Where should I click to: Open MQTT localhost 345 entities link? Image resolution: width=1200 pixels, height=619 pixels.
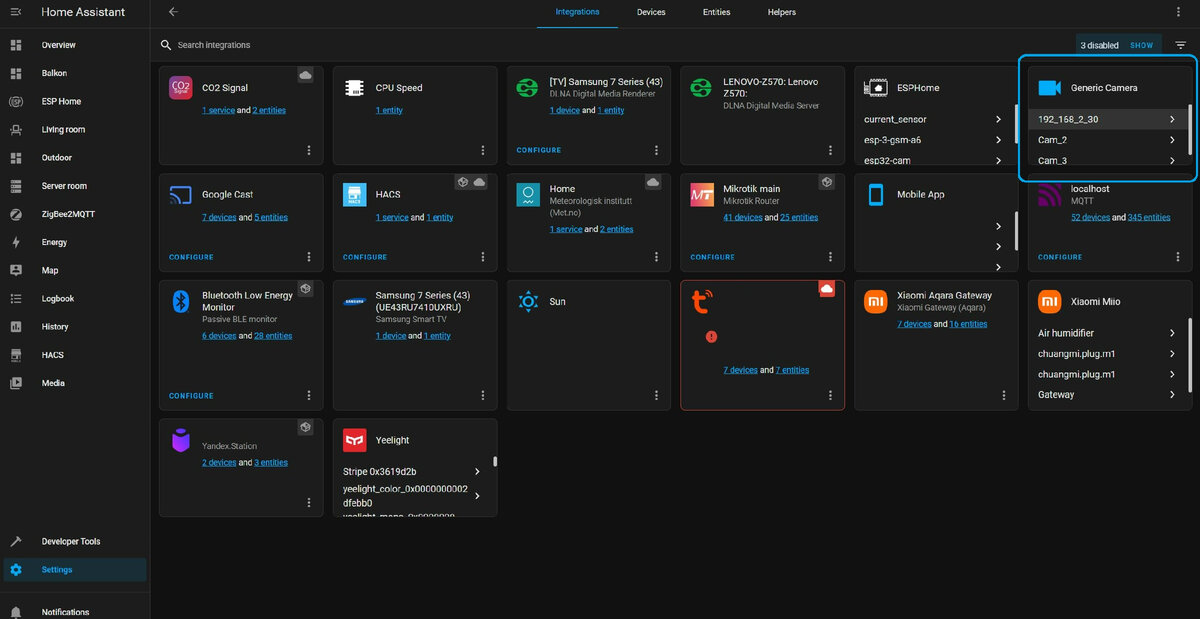pyautogui.click(x=1147, y=217)
